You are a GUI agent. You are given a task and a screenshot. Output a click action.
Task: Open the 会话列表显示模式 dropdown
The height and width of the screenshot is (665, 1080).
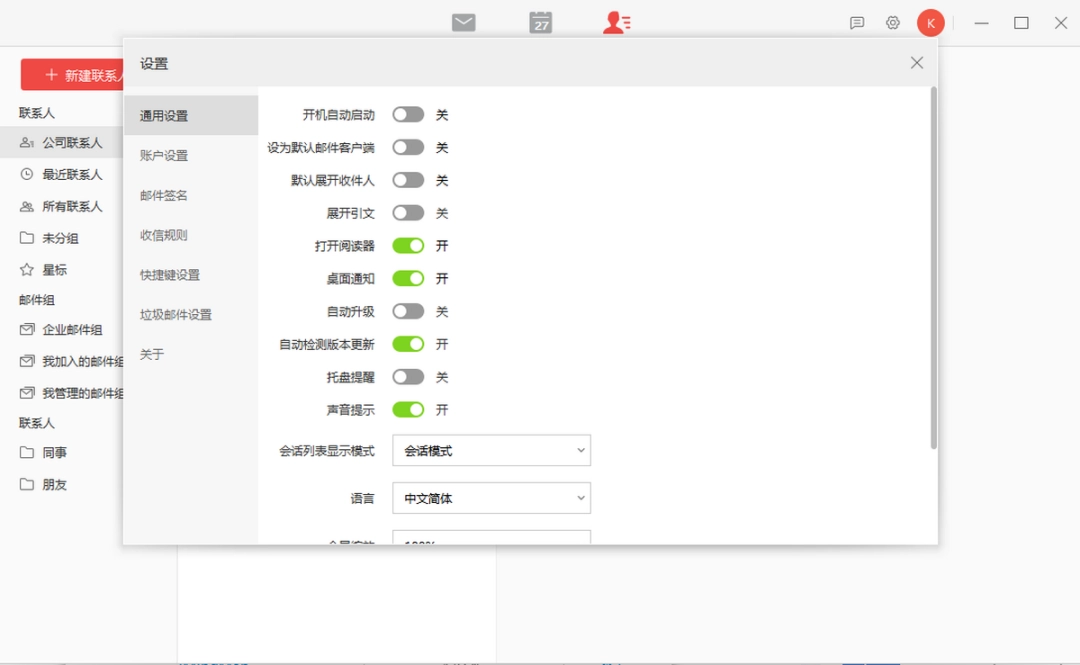click(x=490, y=450)
